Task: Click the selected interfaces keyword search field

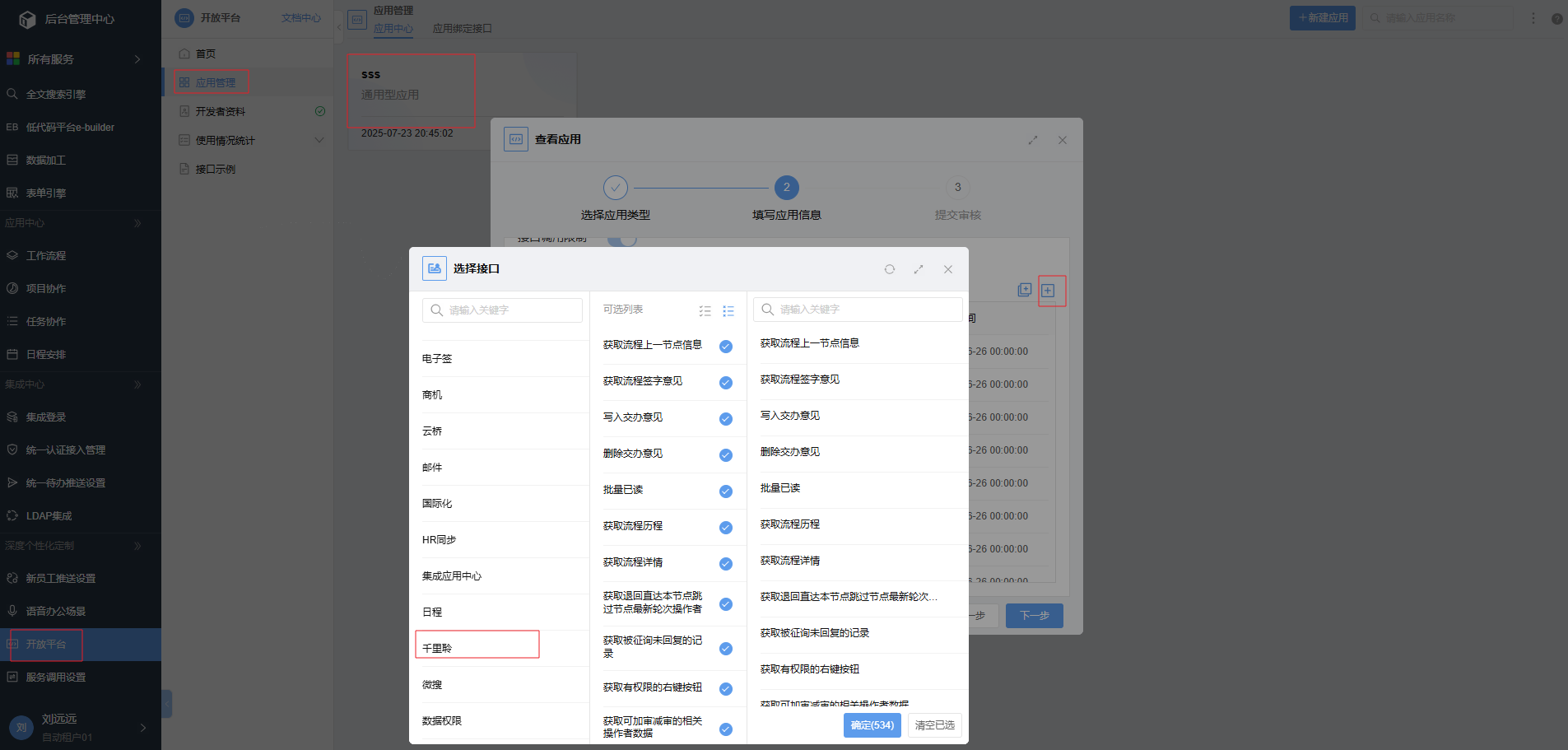Action: (858, 310)
